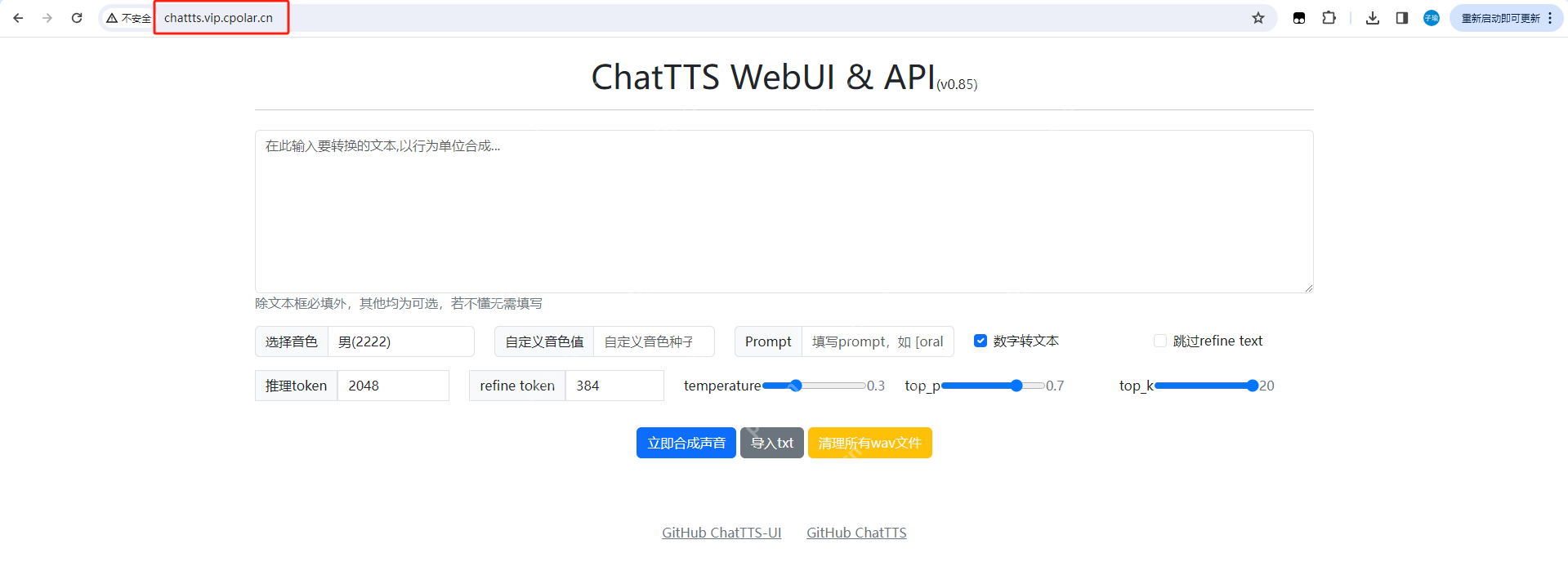Image resolution: width=1568 pixels, height=580 pixels.
Task: Enable the 跳过refine text checkbox
Action: coord(1160,341)
